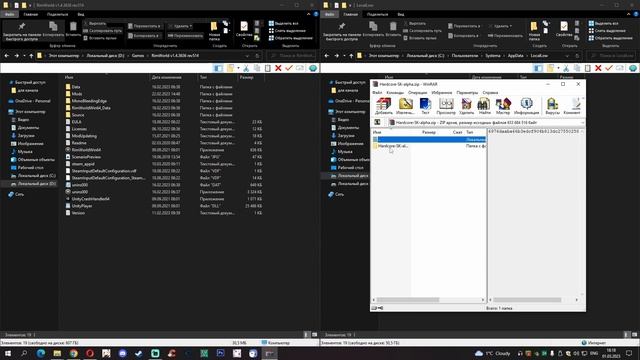This screenshot has height=360, width=640.
Task: Go back in left Explorer navigation
Action: pos(7,56)
